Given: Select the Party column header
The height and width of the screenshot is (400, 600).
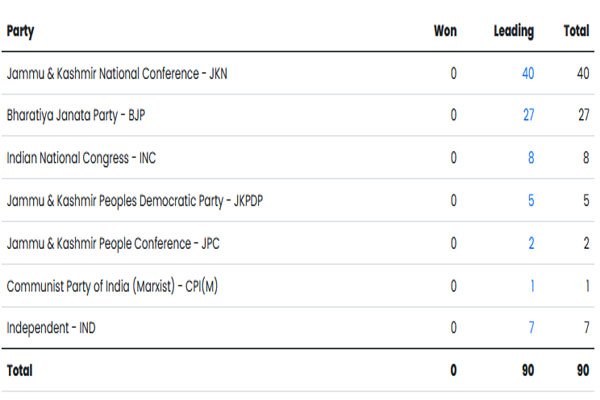Looking at the screenshot, I should (20, 31).
